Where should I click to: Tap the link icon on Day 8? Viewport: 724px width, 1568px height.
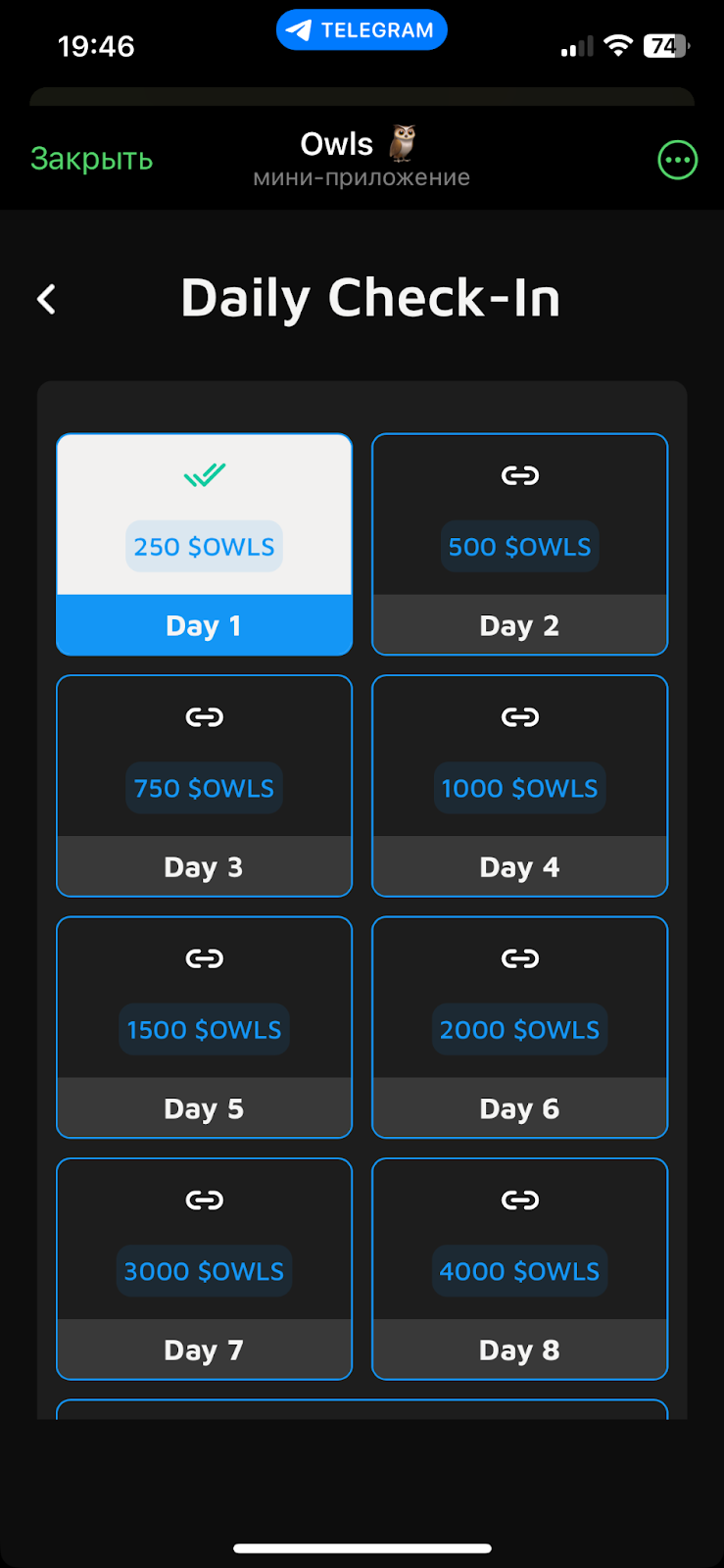coord(520,1200)
